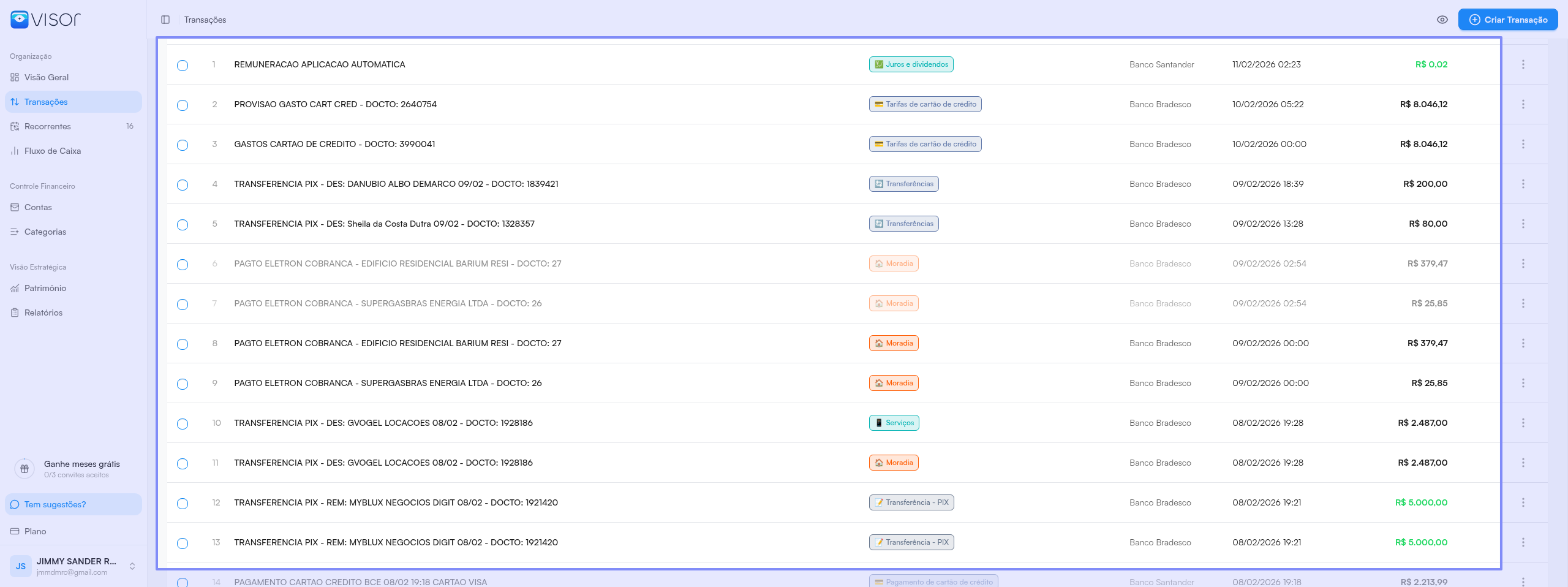This screenshot has width=1568, height=587.
Task: Click the Contas wallet icon
Action: (15, 207)
